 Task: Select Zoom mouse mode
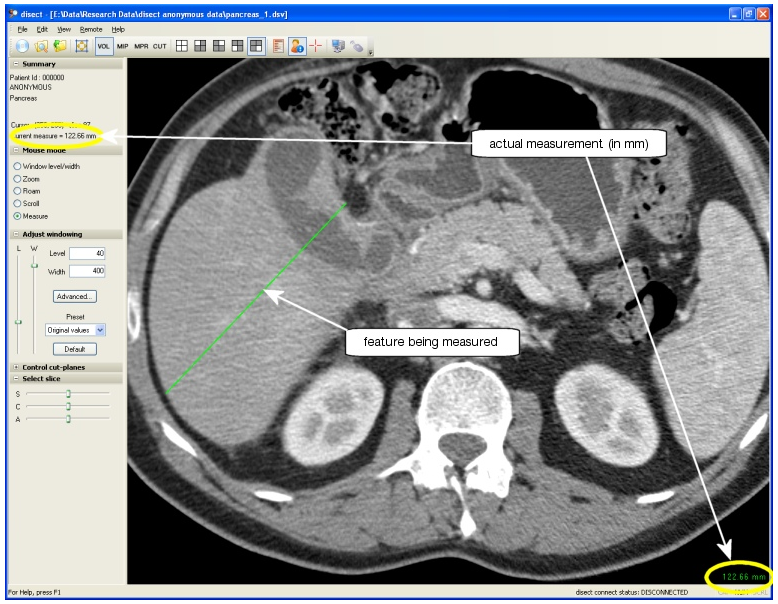[x=17, y=179]
